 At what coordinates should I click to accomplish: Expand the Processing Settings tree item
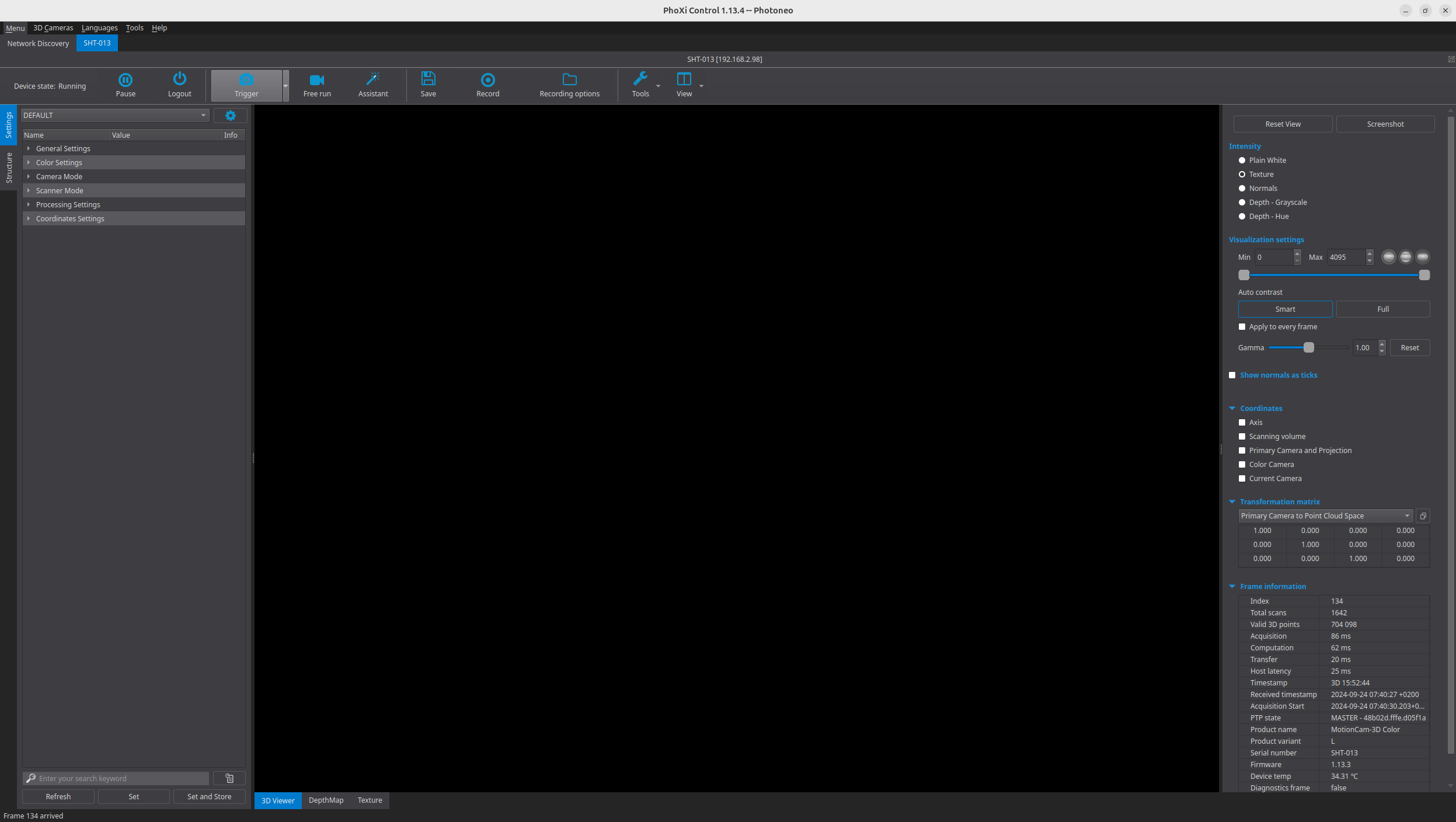pos(29,205)
